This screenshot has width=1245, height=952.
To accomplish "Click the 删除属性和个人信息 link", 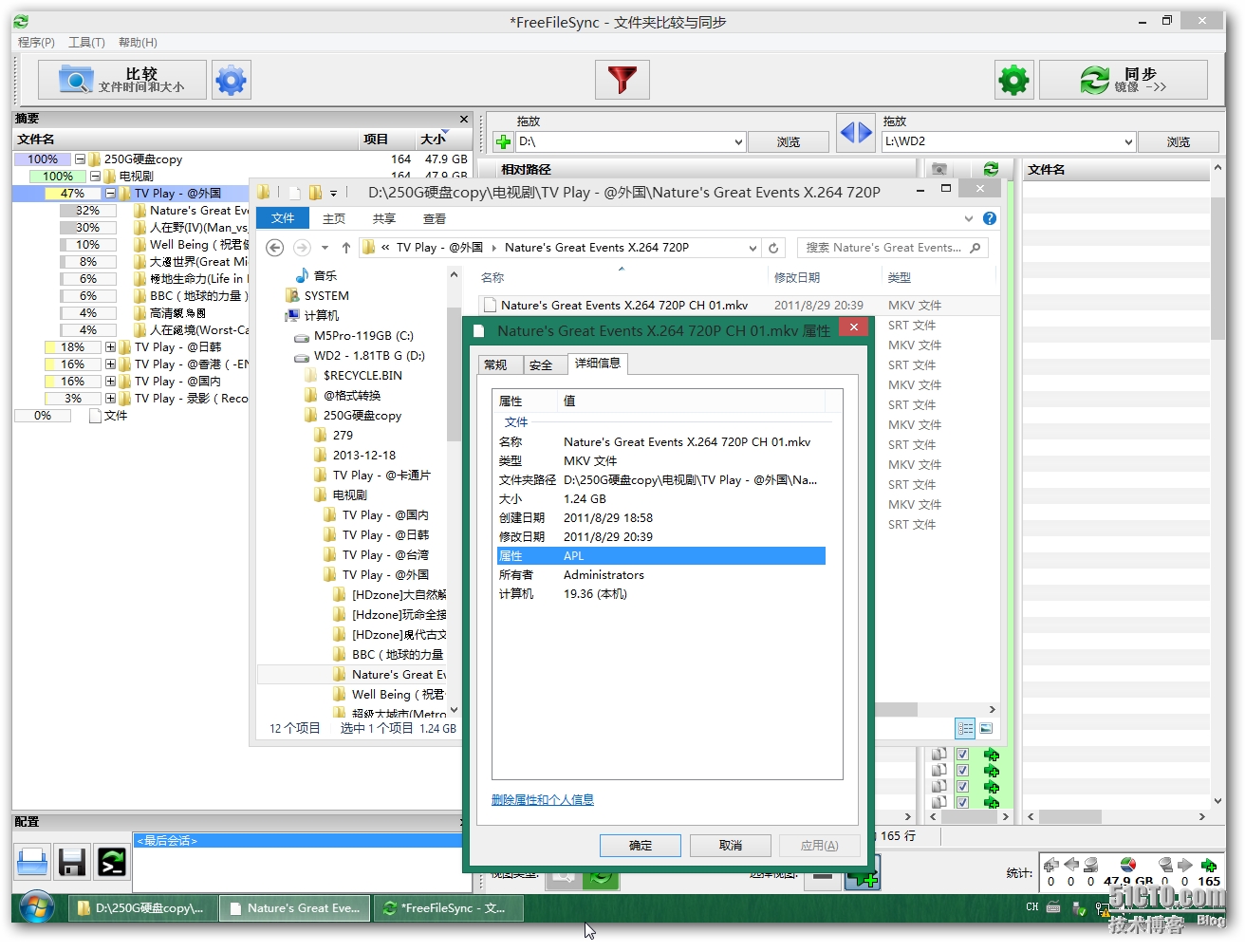I will 543,800.
